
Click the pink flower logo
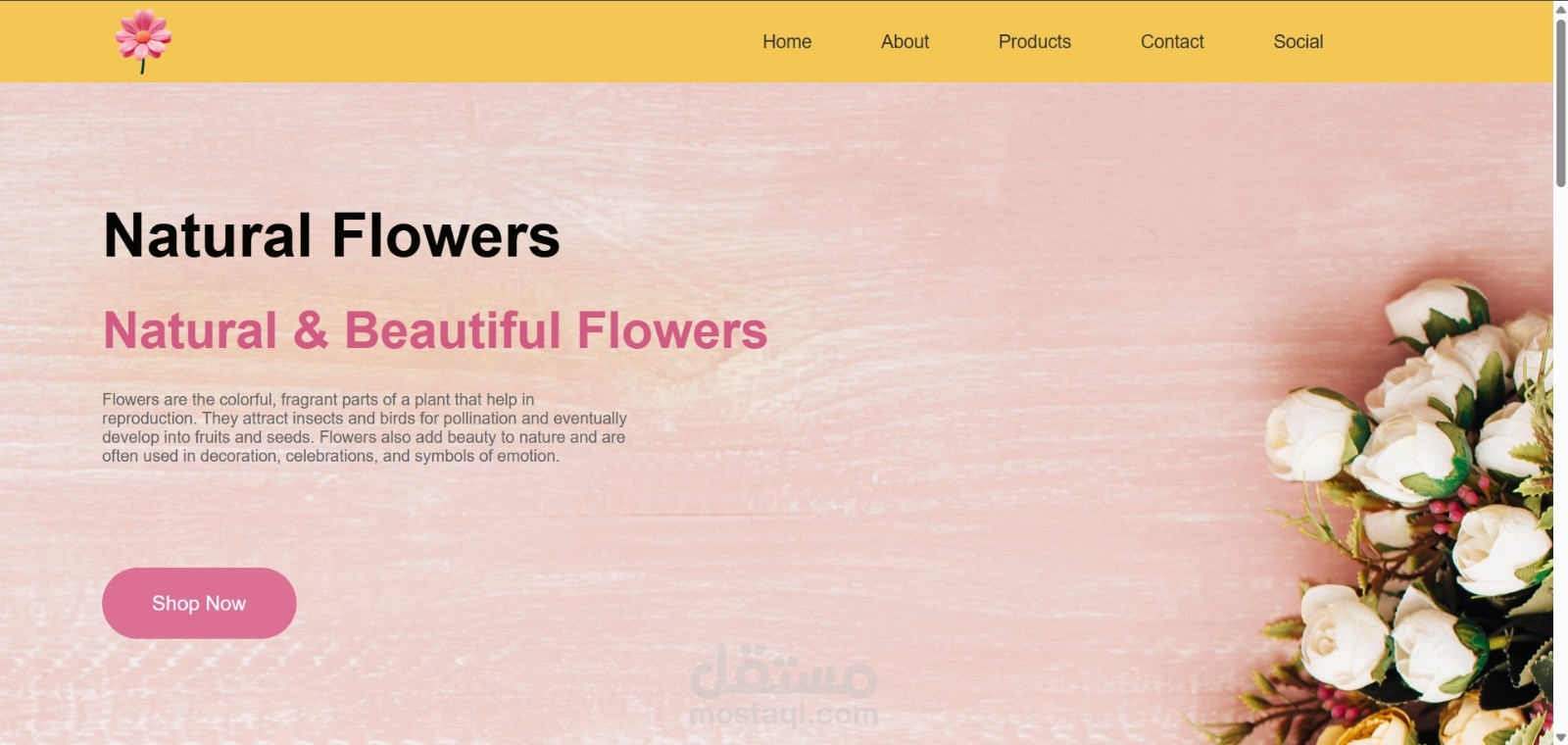(143, 41)
